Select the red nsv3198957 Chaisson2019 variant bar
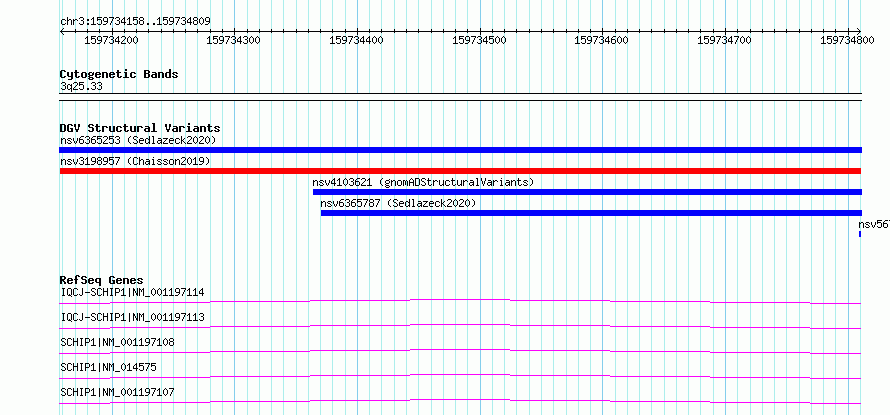The width and height of the screenshot is (890, 415). (x=460, y=171)
